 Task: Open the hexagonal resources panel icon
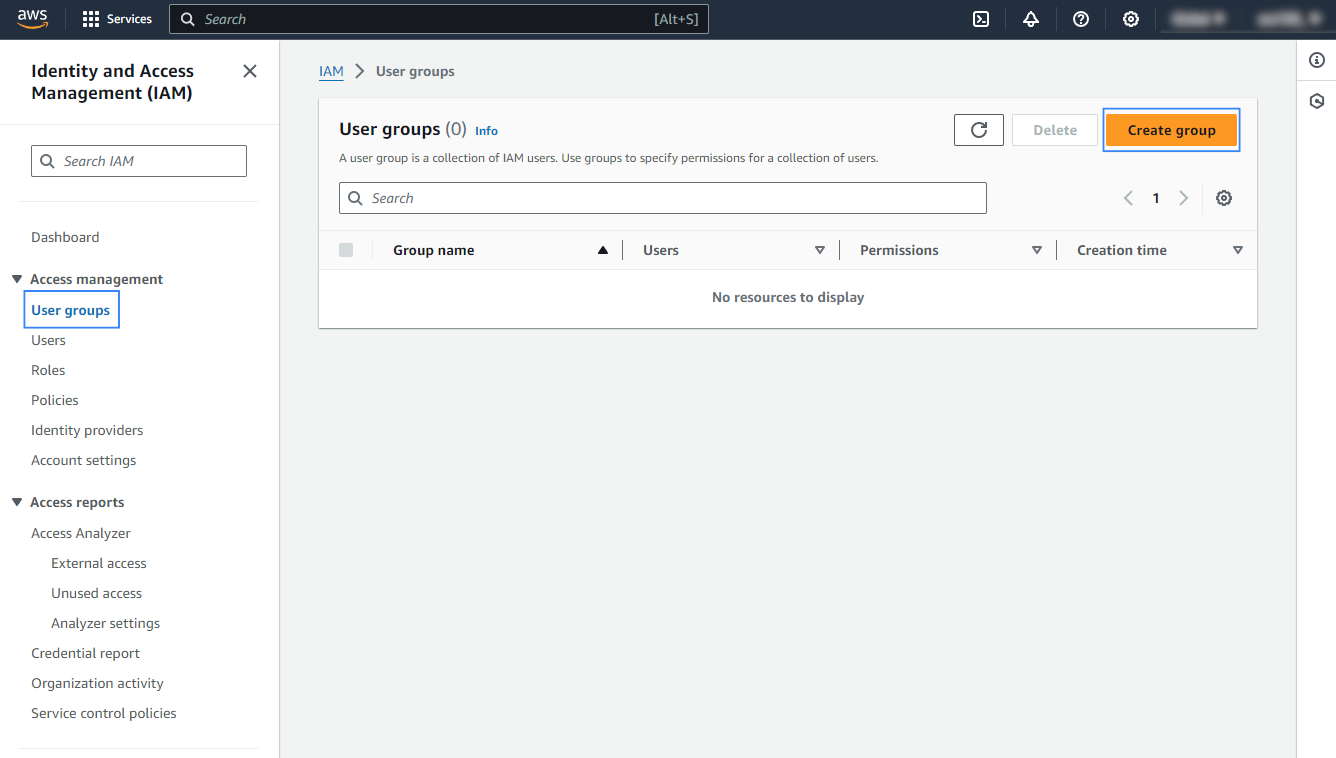1316,101
